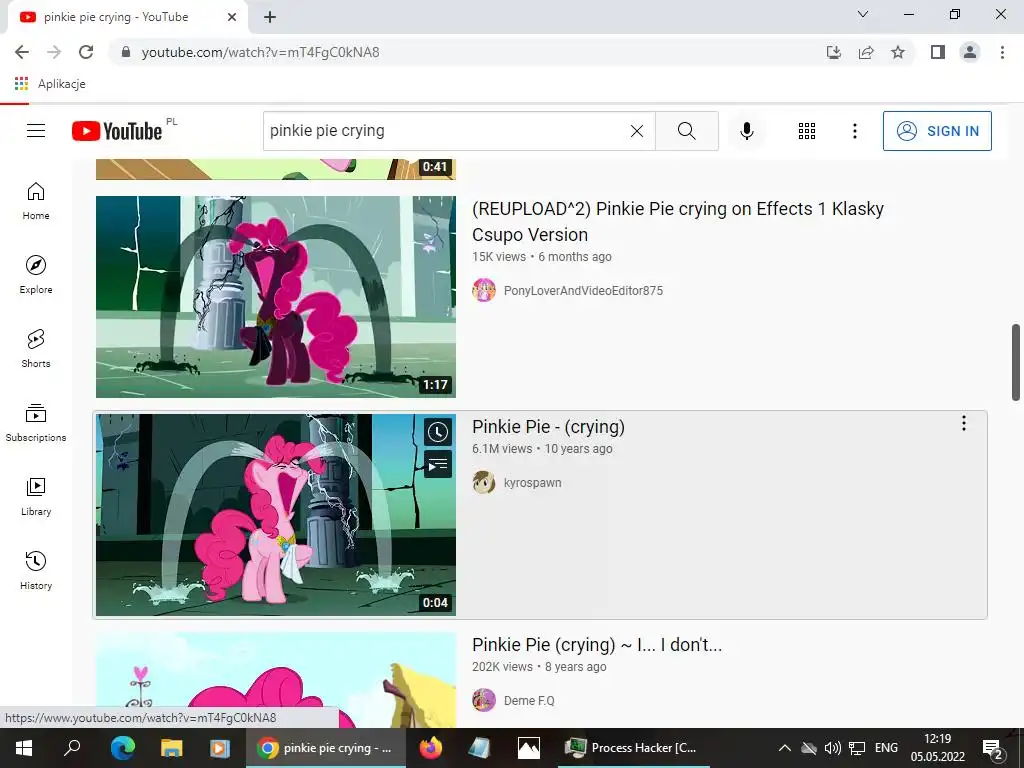
Task: Click the install/download icon in address bar
Action: click(x=834, y=52)
